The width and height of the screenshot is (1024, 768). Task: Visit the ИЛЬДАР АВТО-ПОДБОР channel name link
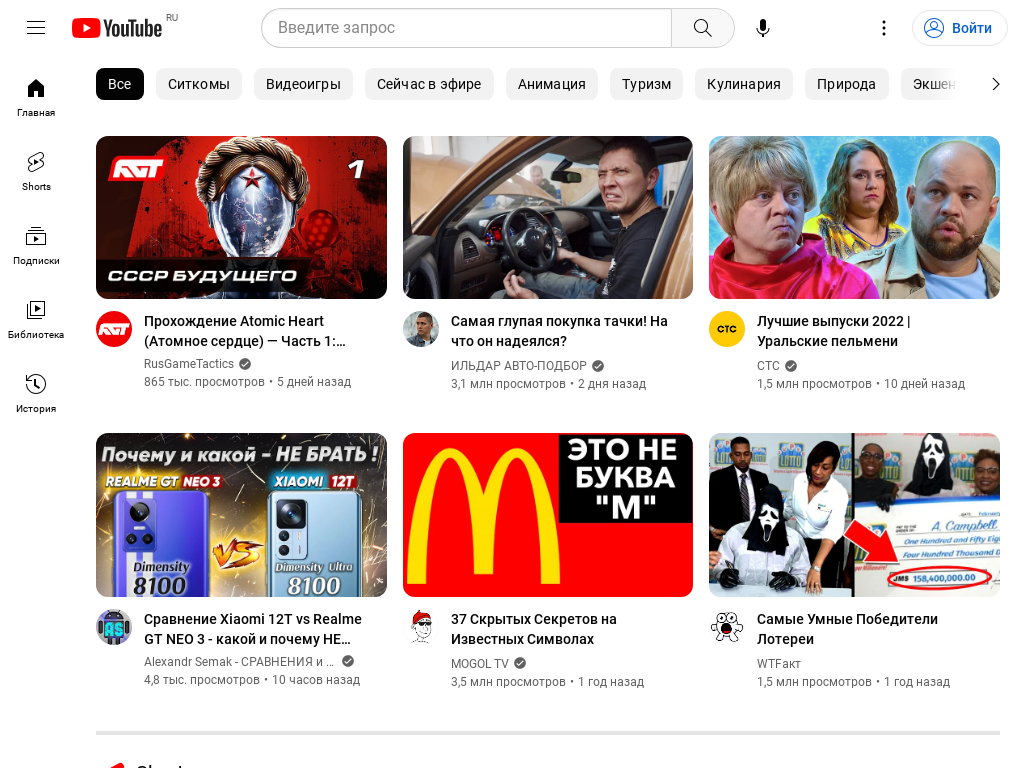519,366
